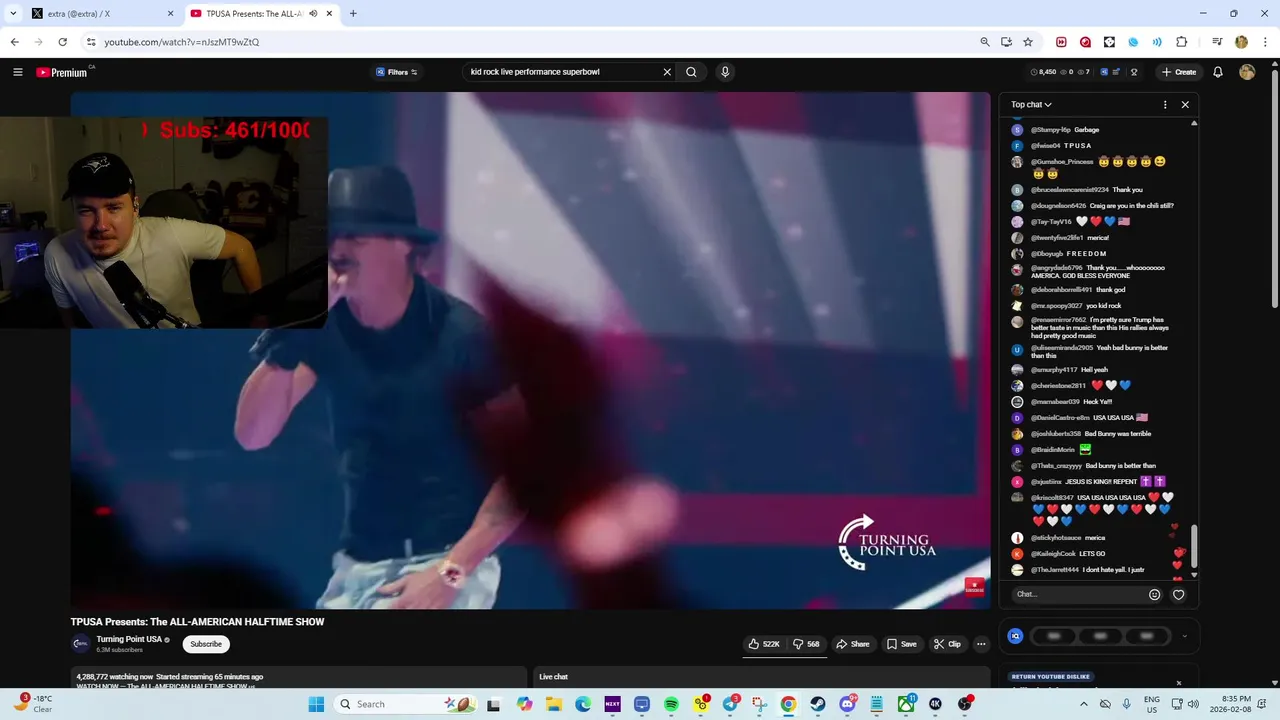Viewport: 1280px width, 720px height.
Task: Like the video showing 522K
Action: [x=764, y=644]
